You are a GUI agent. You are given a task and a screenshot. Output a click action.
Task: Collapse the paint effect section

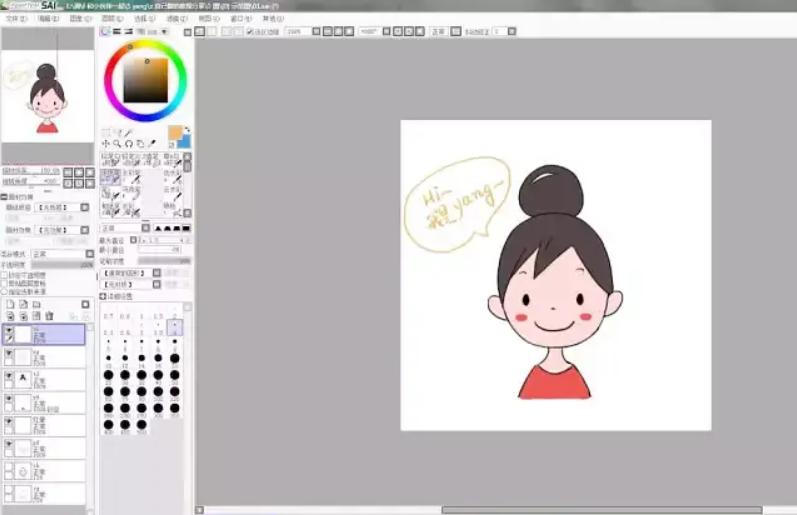(4, 197)
